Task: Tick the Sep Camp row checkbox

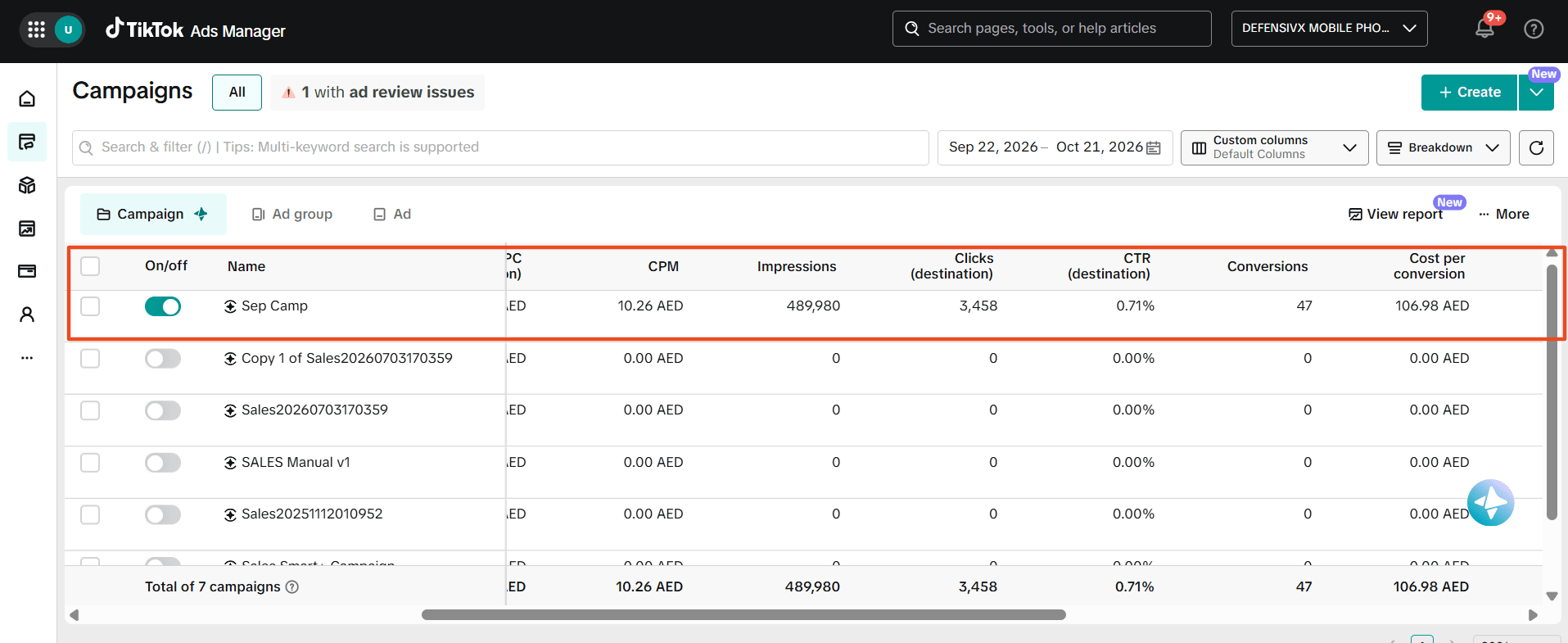Action: (x=90, y=306)
